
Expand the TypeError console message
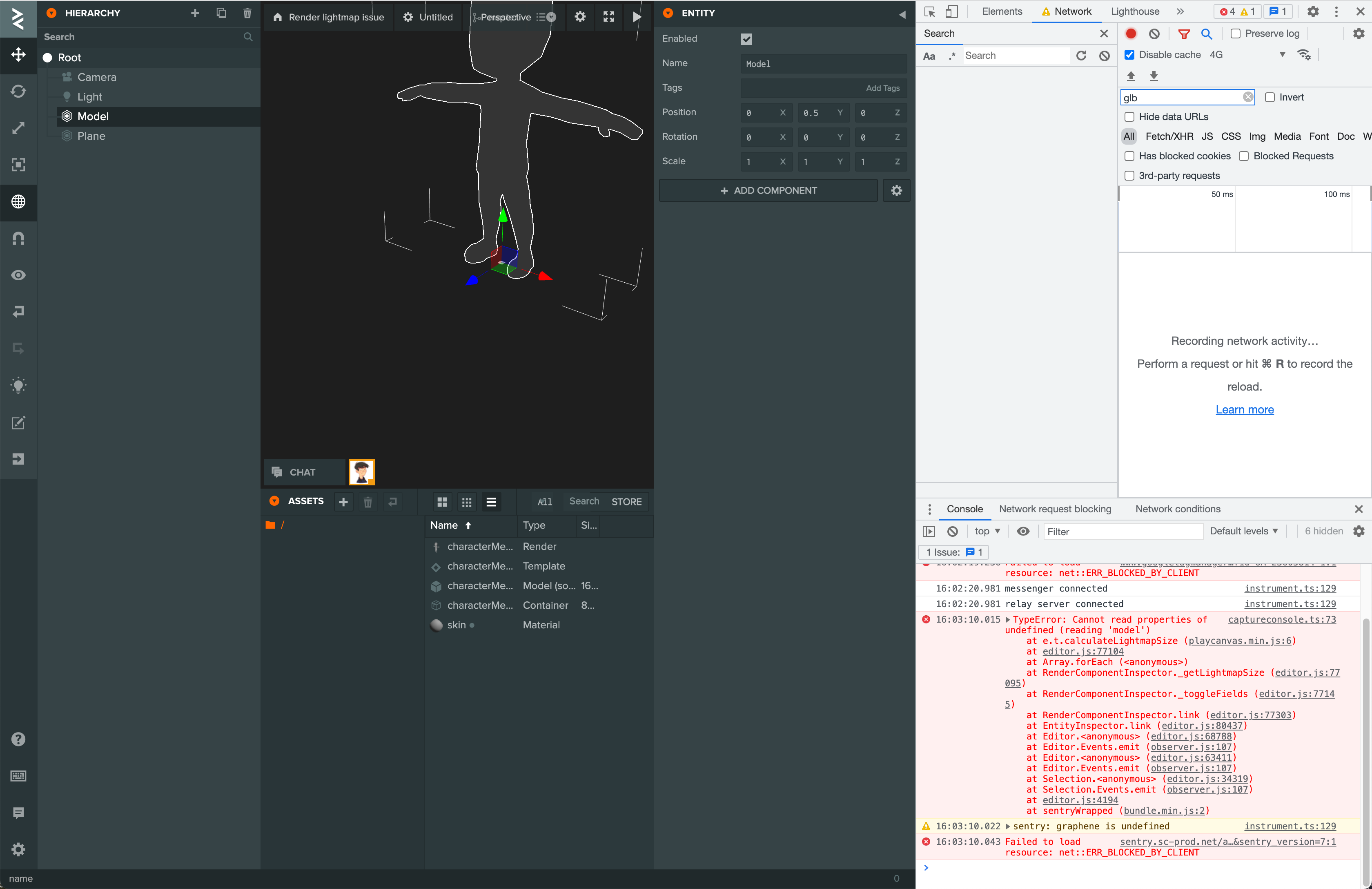(x=1008, y=620)
